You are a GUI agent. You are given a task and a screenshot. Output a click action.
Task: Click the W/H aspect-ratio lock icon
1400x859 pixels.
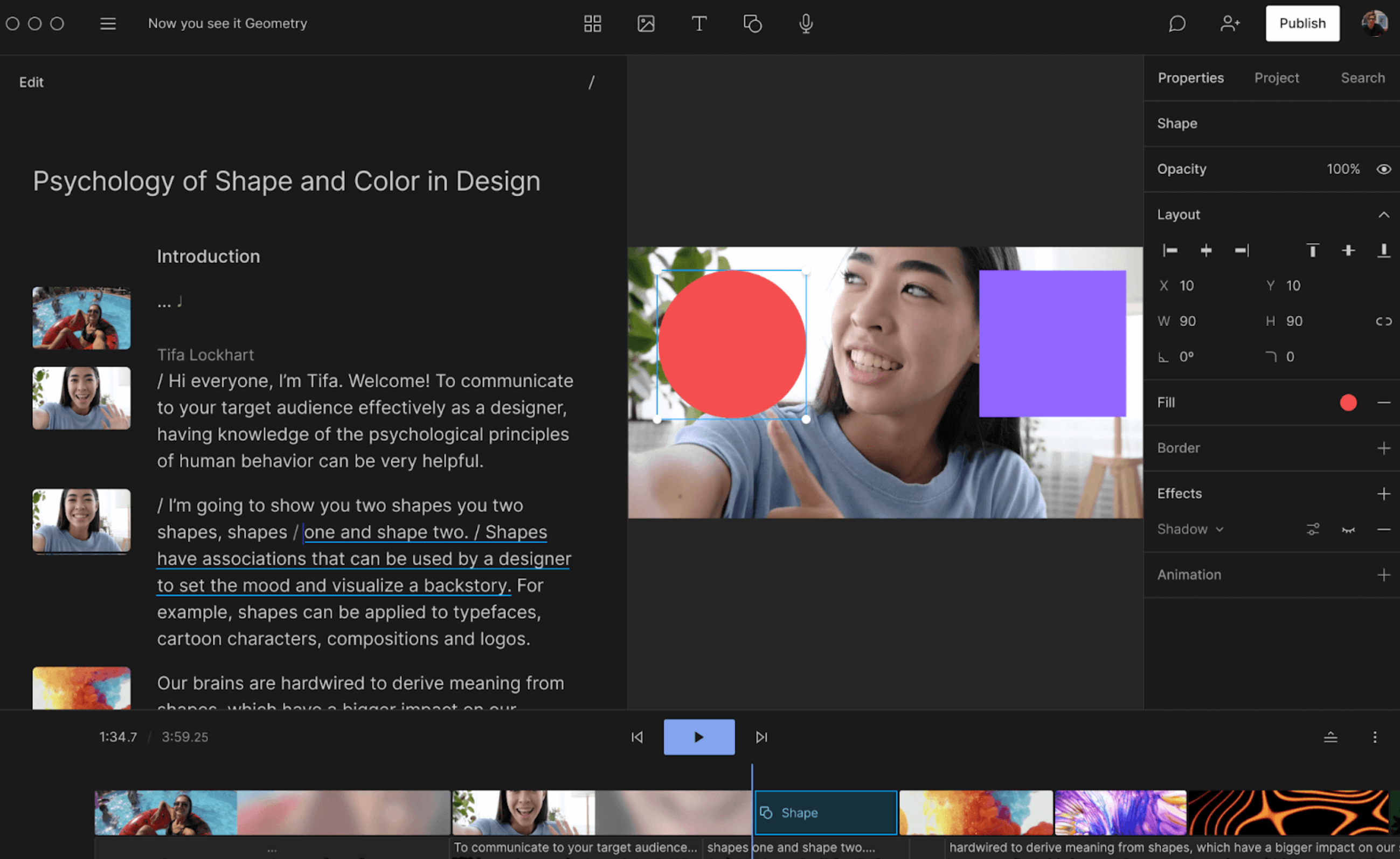tap(1383, 321)
